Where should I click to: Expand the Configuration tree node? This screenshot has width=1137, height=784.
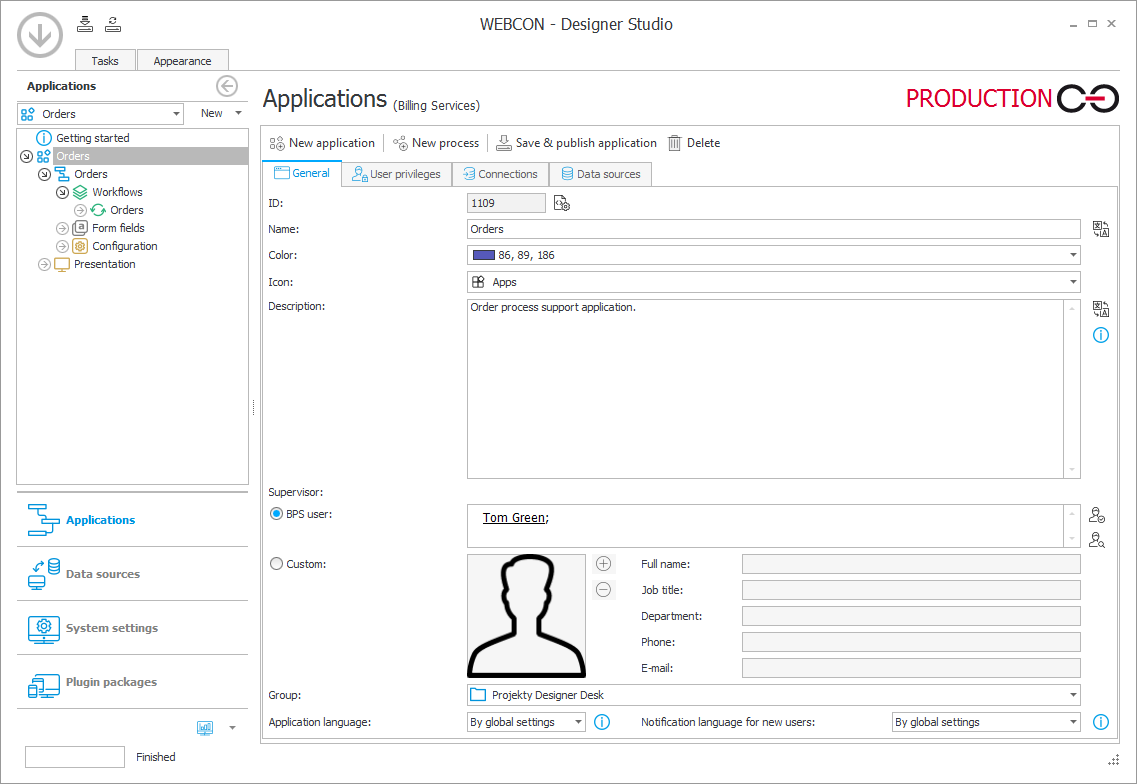[x=62, y=246]
